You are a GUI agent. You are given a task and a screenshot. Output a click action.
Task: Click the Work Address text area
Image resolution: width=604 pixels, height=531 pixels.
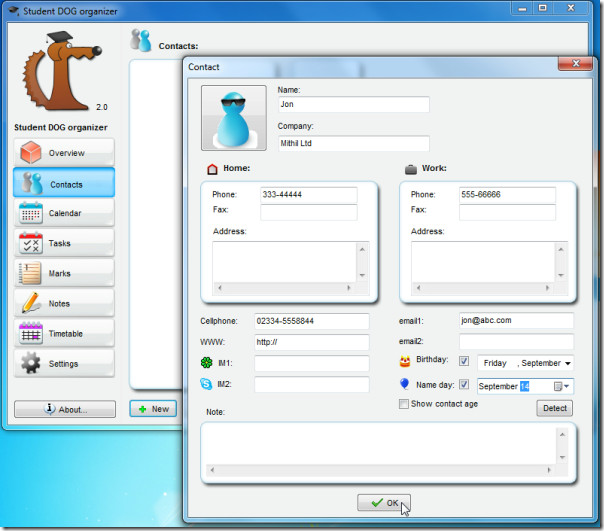pos(483,262)
